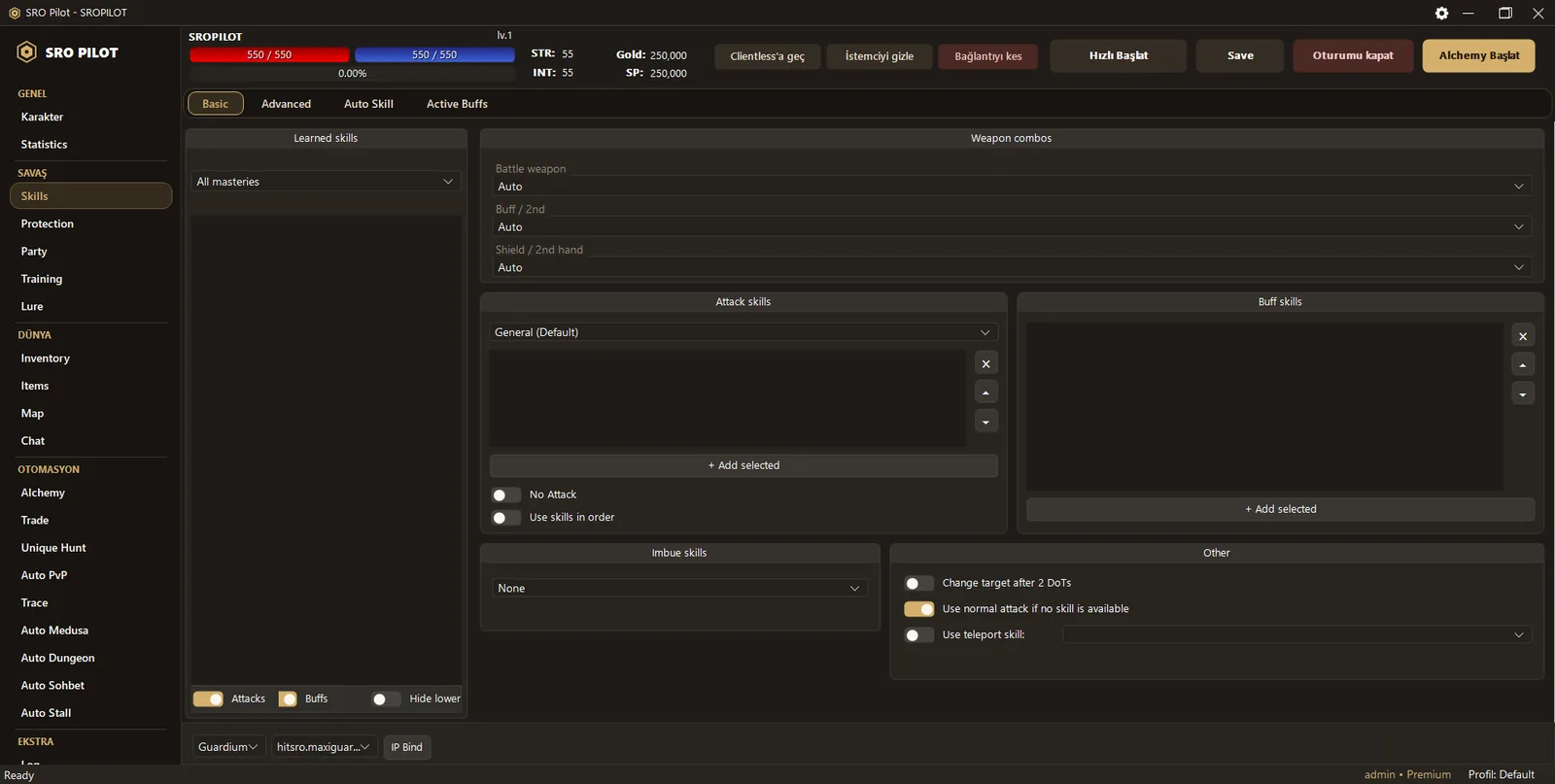Image resolution: width=1555 pixels, height=784 pixels.
Task: Open the teleport skill selection dropdown
Action: coord(1296,634)
